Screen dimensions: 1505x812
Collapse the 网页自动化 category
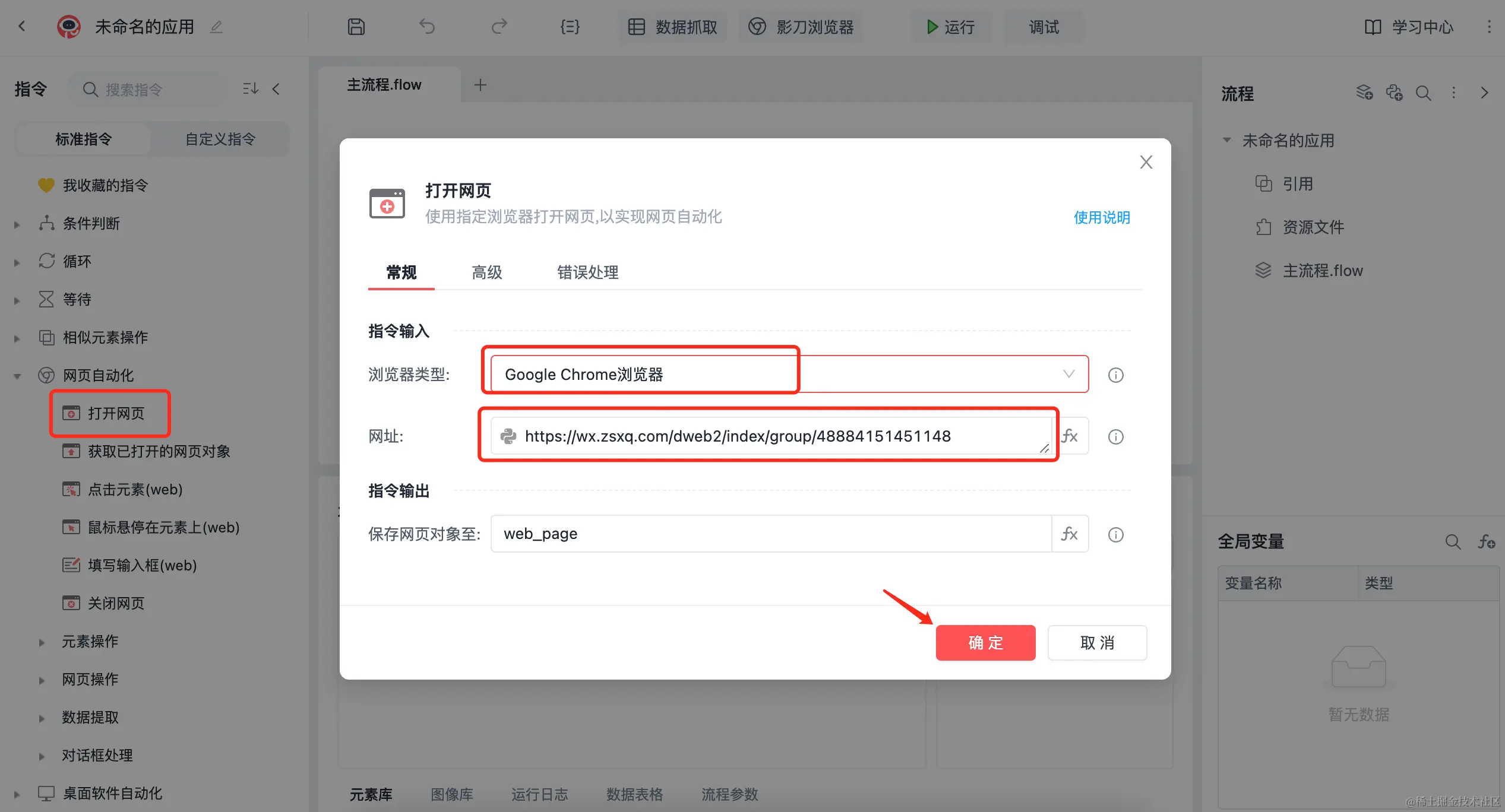point(17,376)
